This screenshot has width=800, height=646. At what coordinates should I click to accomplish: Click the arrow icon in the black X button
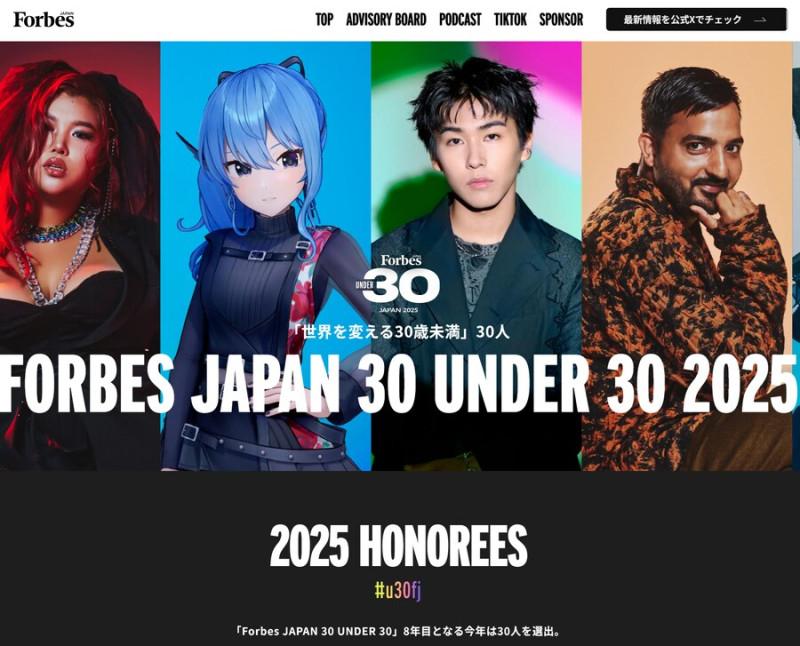click(x=760, y=20)
